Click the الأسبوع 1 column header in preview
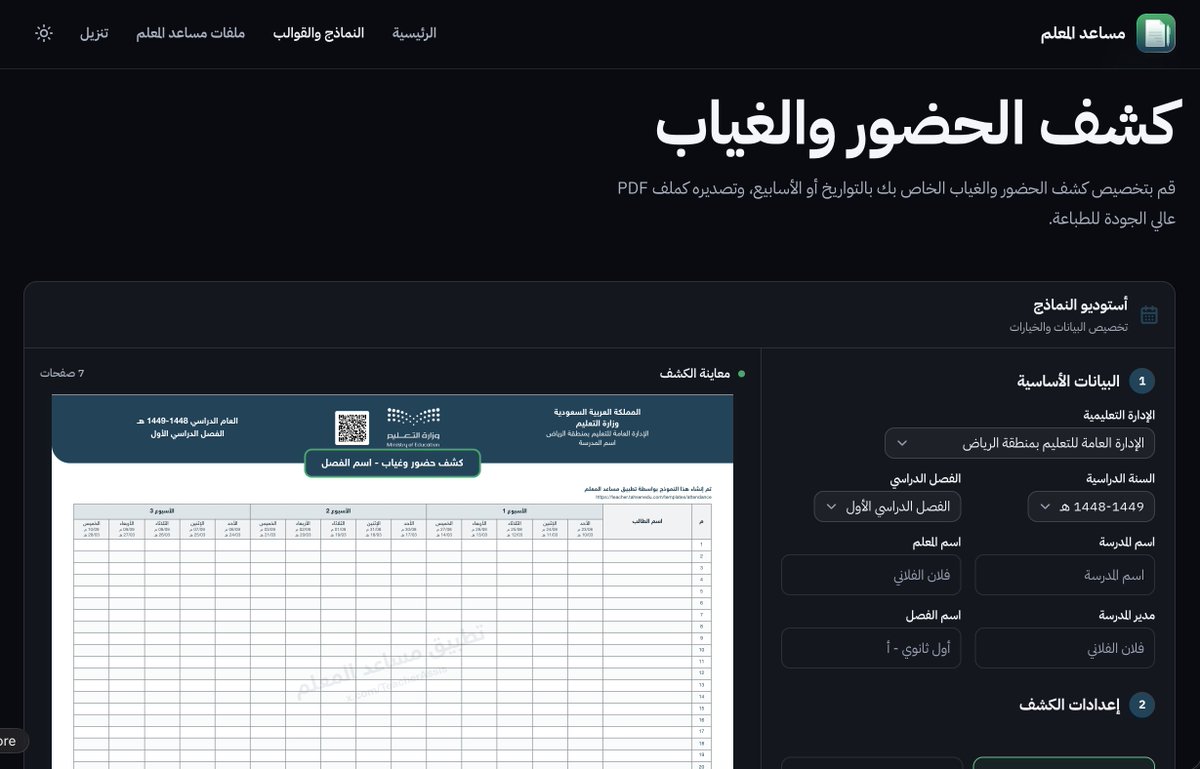Image resolution: width=1200 pixels, height=769 pixels. (514, 509)
